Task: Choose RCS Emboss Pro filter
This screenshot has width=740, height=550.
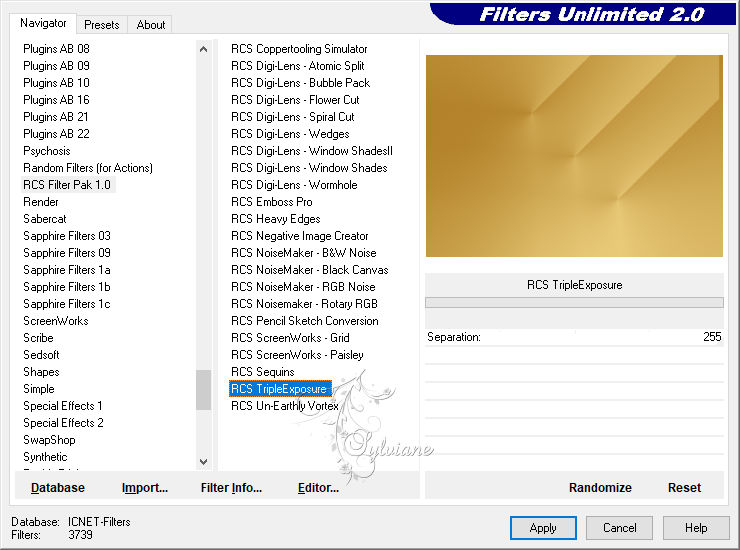Action: coord(271,202)
